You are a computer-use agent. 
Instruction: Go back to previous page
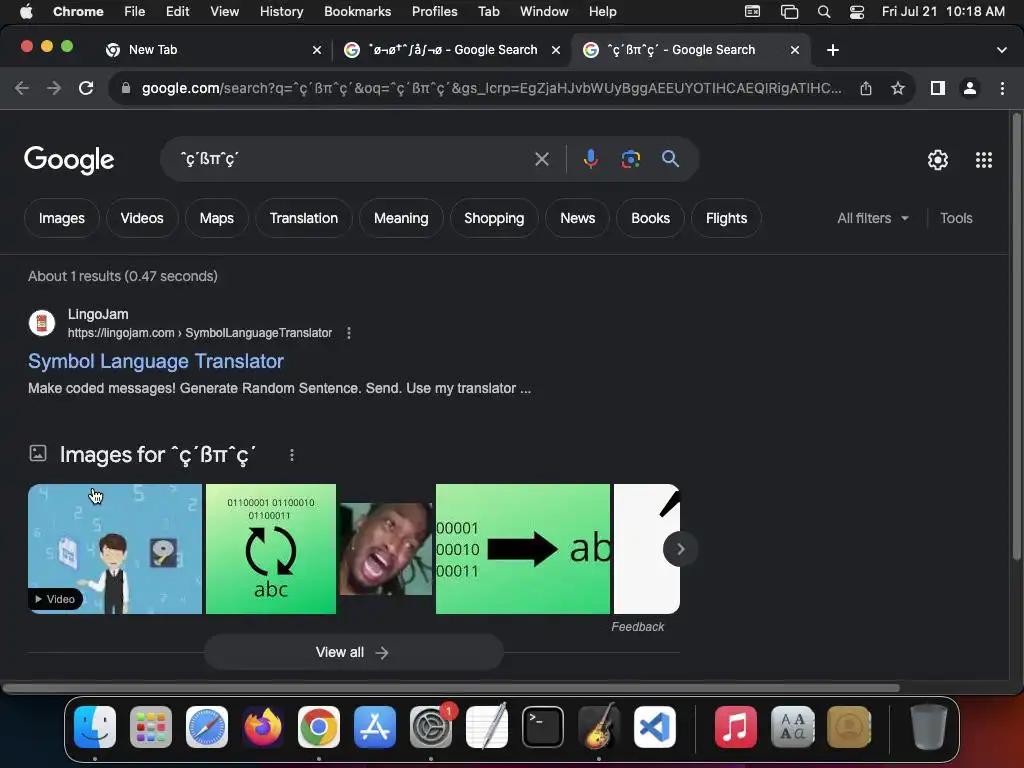pyautogui.click(x=22, y=88)
